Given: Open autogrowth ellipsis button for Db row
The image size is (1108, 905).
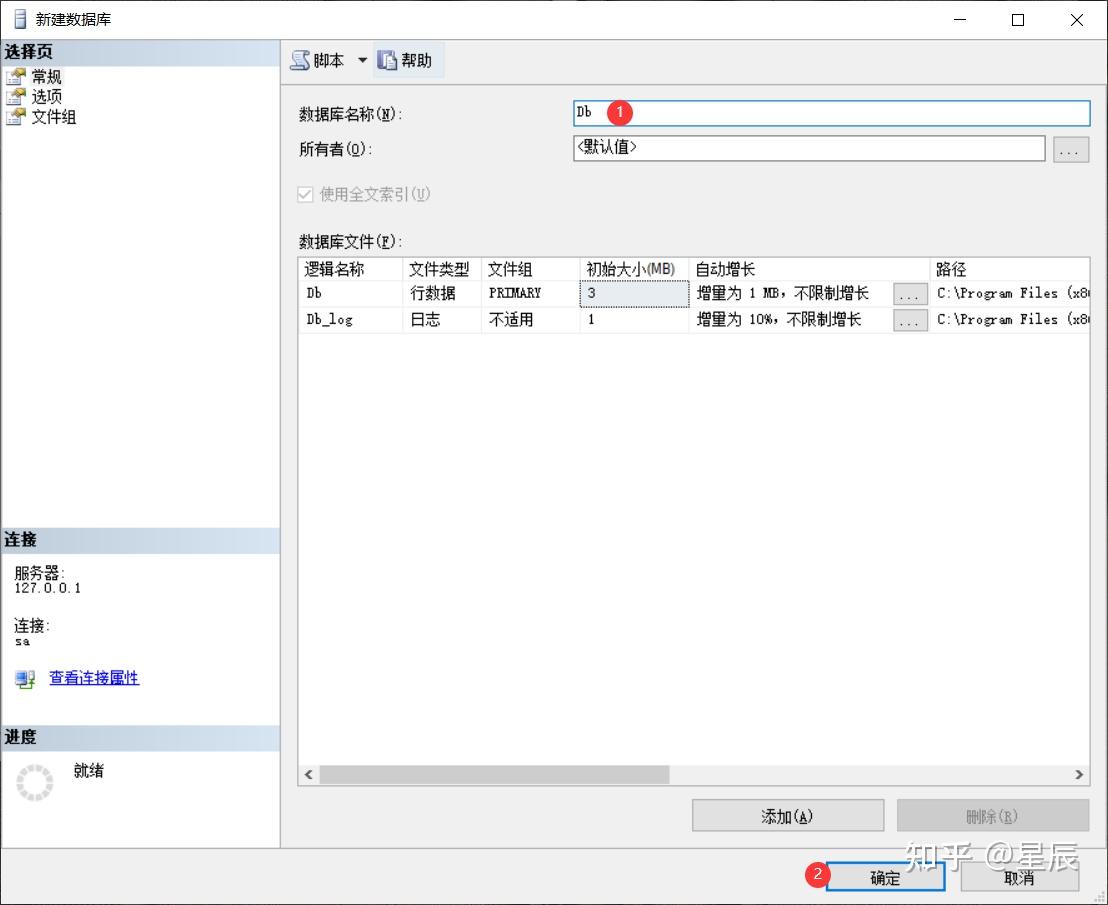Looking at the screenshot, I should pos(910,295).
